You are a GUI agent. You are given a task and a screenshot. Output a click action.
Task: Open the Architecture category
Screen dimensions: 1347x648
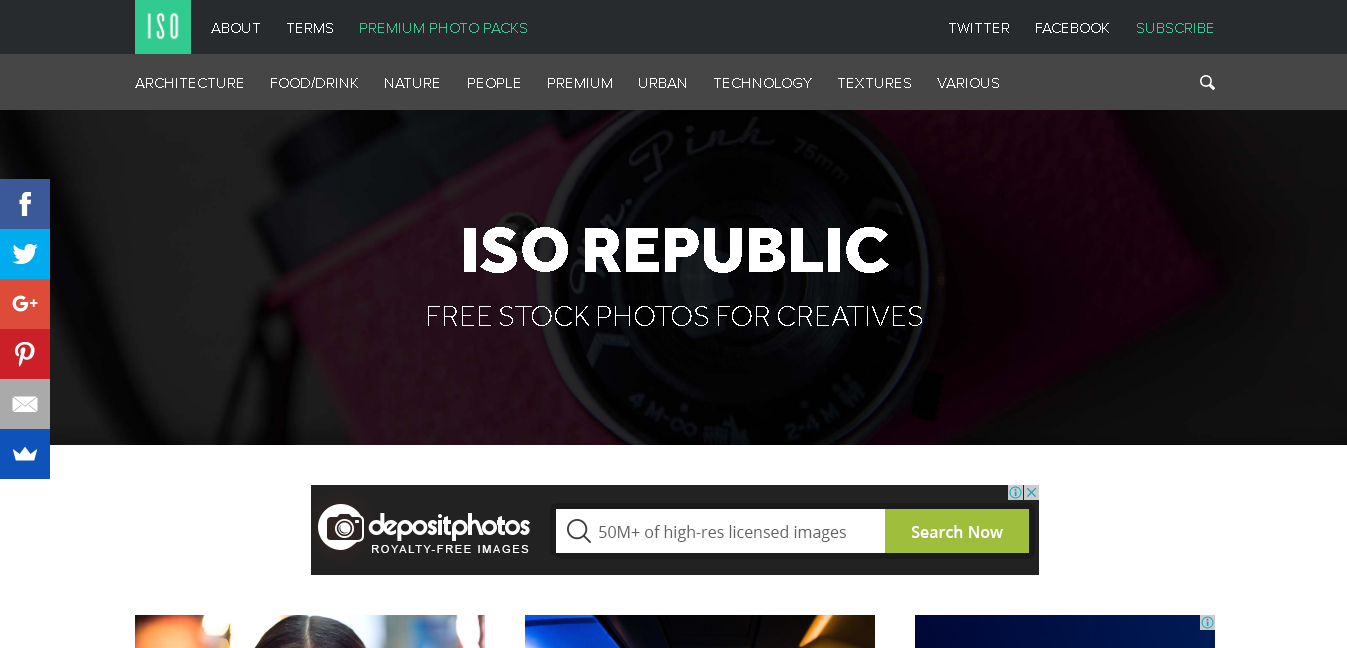[x=189, y=83]
